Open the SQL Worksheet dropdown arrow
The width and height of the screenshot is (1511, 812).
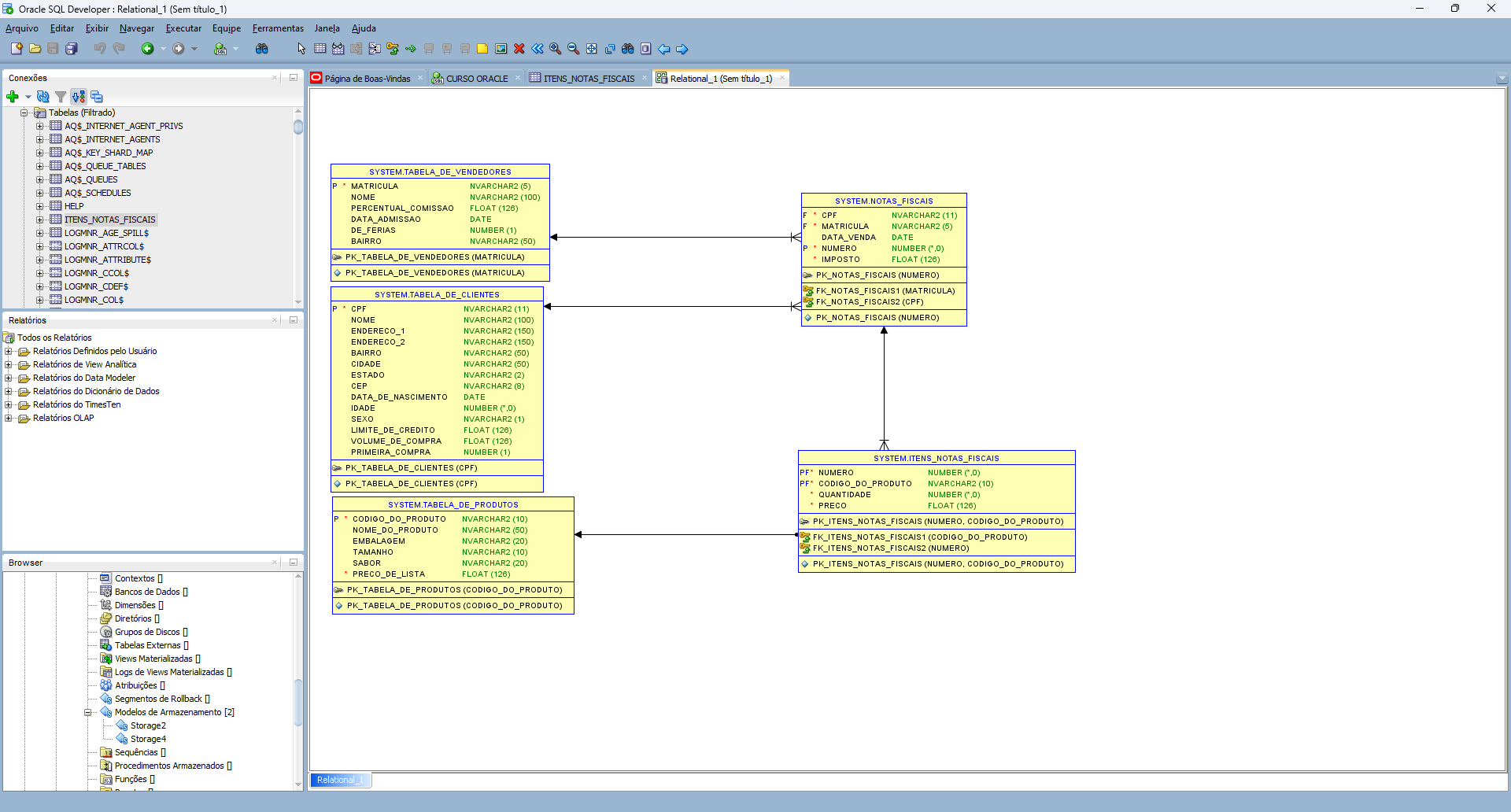tap(235, 49)
